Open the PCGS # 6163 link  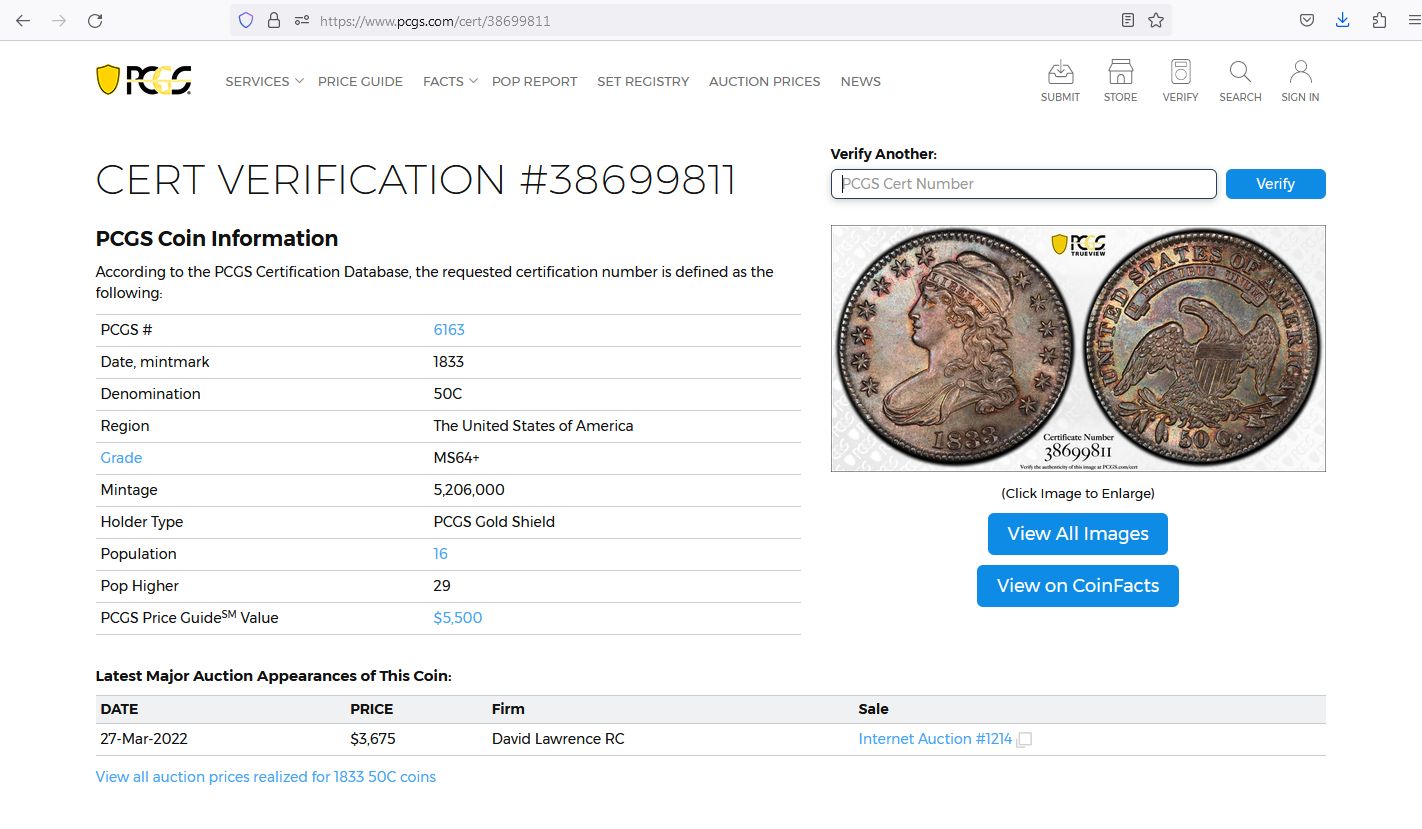[x=449, y=330]
